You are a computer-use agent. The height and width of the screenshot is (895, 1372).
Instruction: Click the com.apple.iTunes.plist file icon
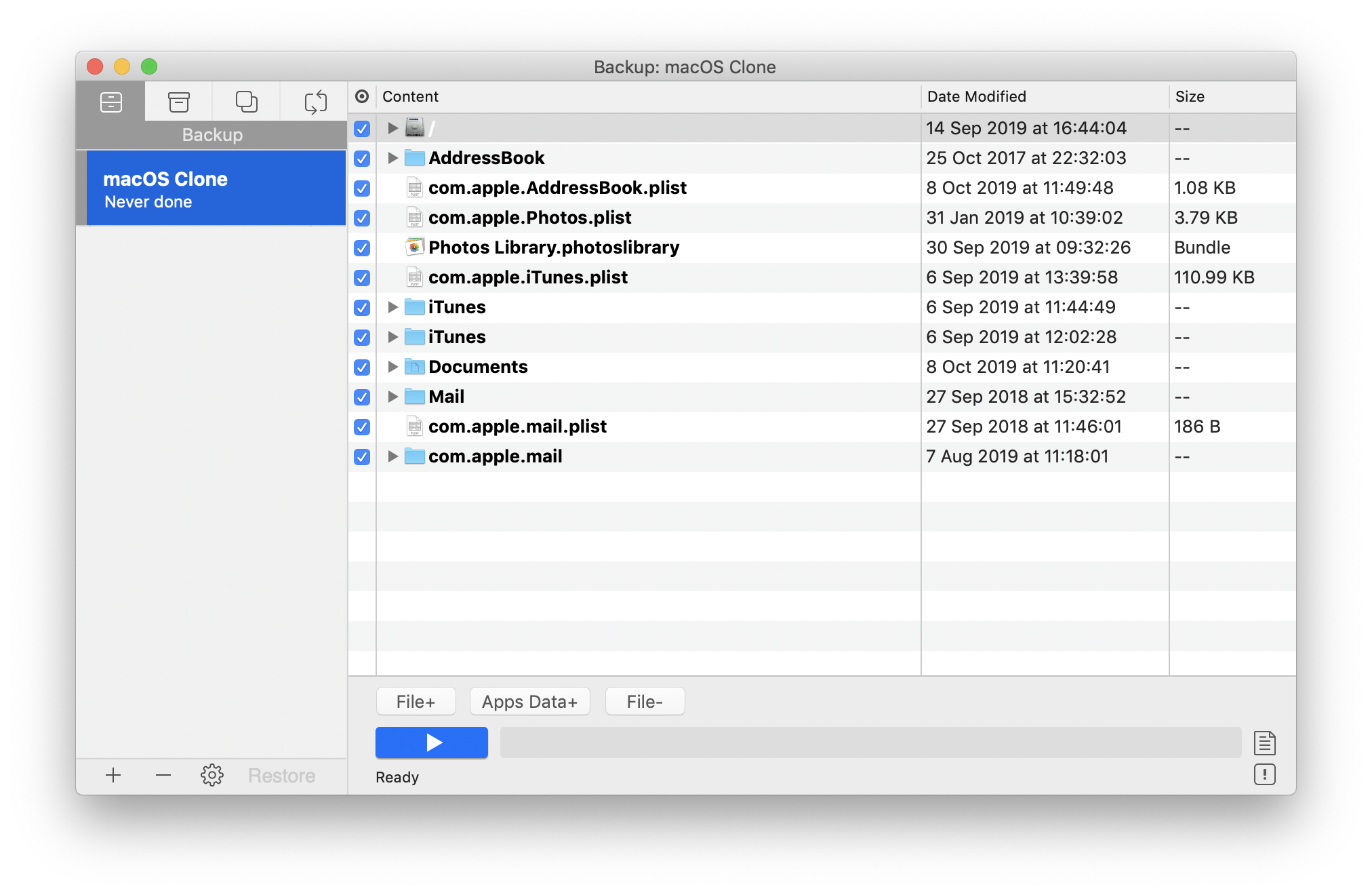click(415, 277)
